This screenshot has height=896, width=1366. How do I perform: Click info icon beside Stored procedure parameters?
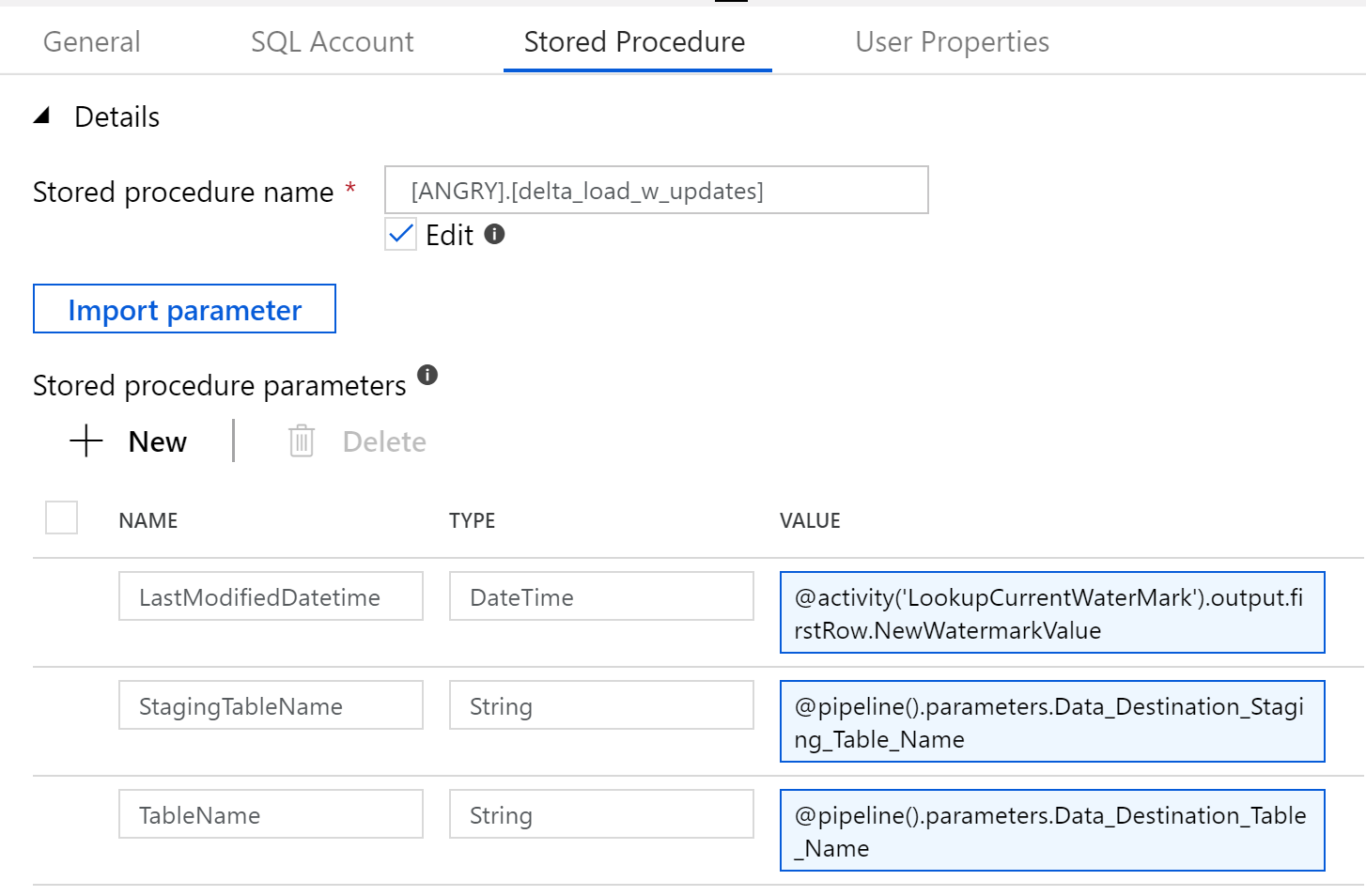427,375
